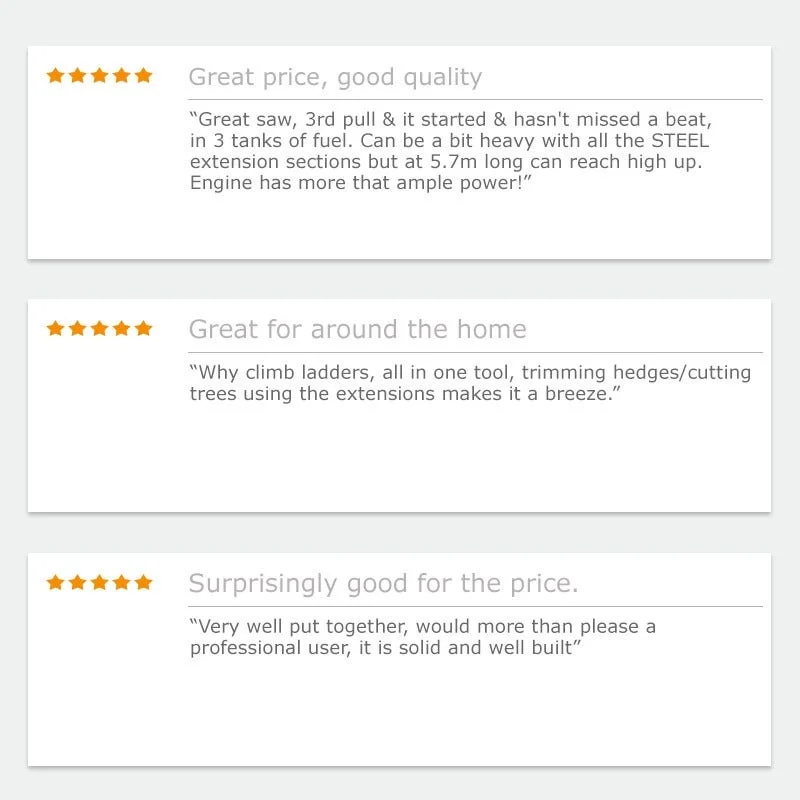Click the review text starting "Great saw, 3rd pull"
This screenshot has width=800, height=800.
point(450,151)
